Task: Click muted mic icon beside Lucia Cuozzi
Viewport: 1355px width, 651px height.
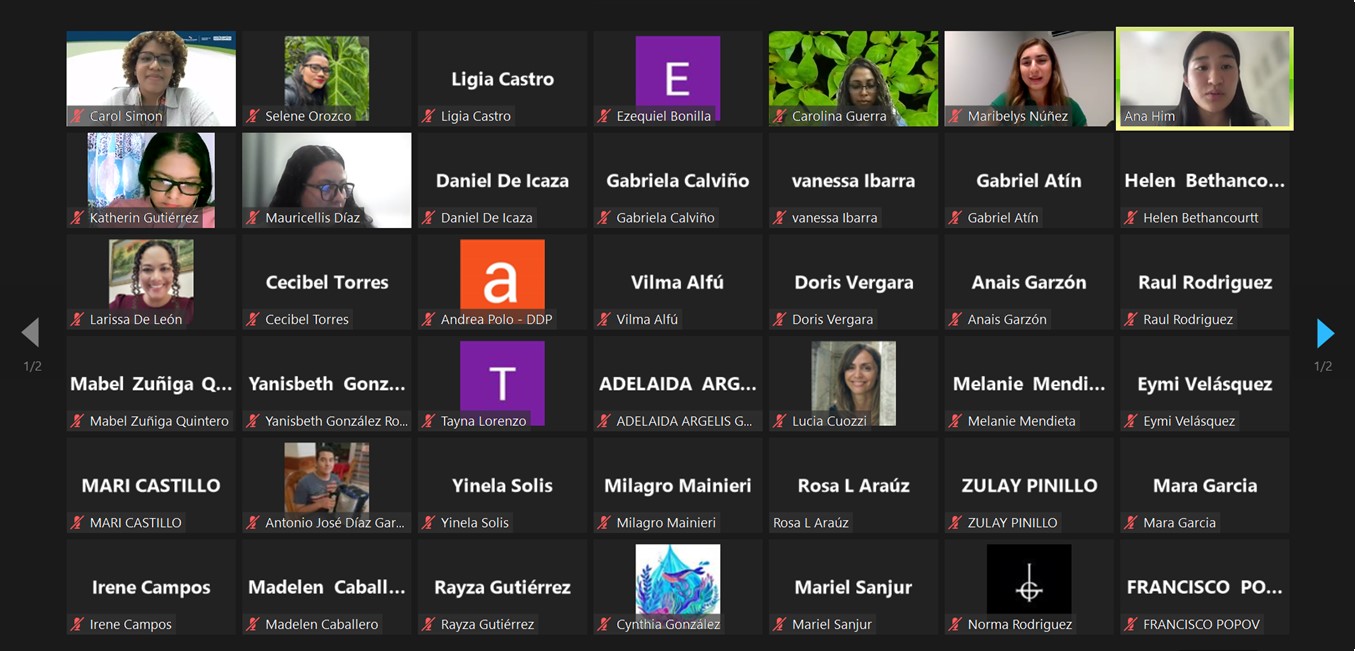Action: point(780,421)
